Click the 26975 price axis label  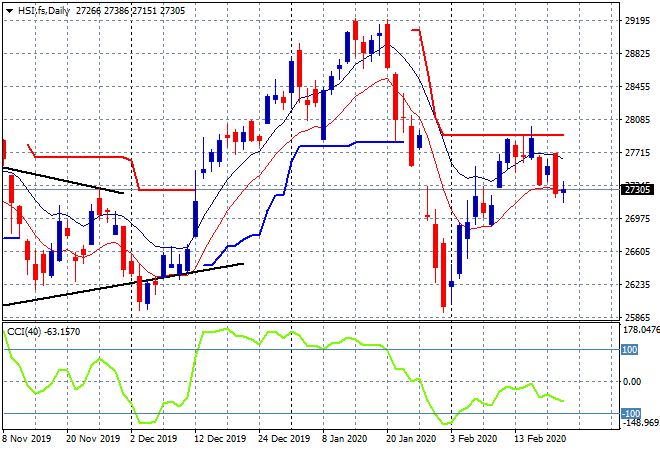(x=638, y=218)
